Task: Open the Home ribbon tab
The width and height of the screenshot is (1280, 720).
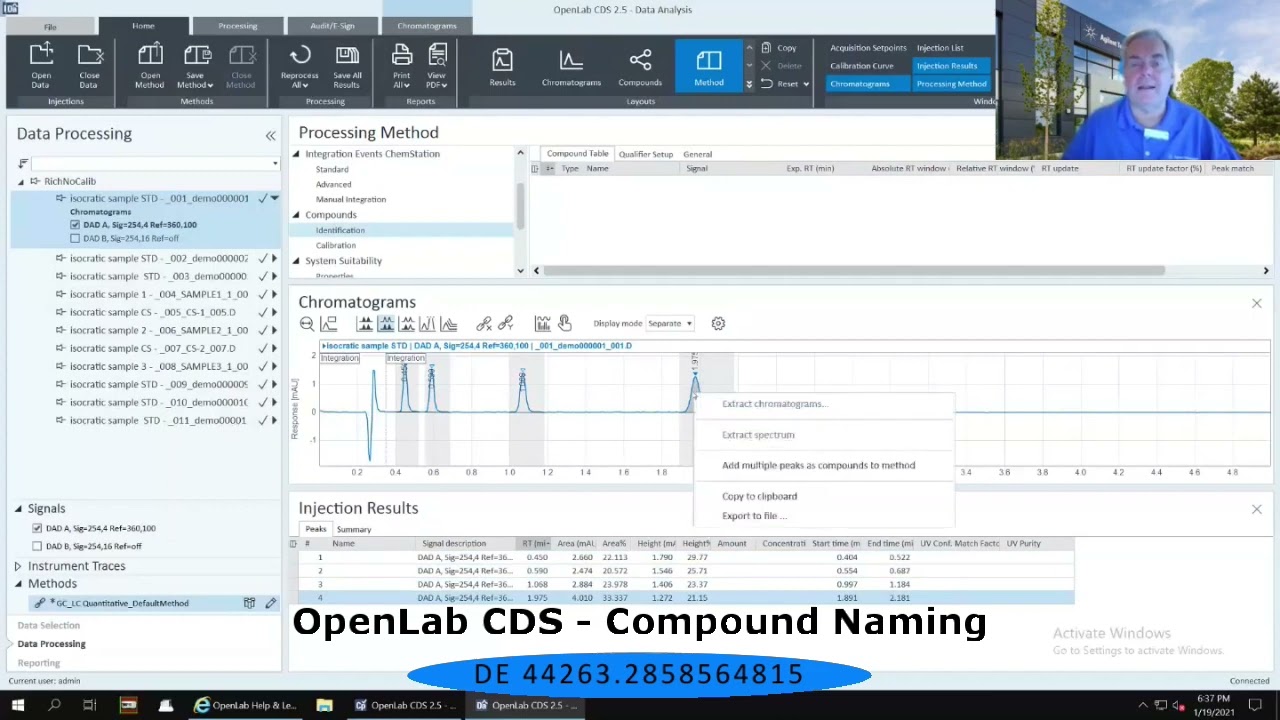Action: (x=143, y=26)
